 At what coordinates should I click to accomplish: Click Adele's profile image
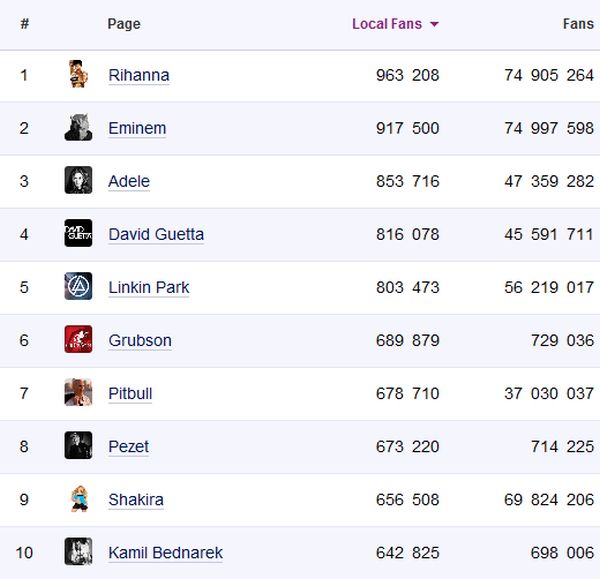pos(78,181)
